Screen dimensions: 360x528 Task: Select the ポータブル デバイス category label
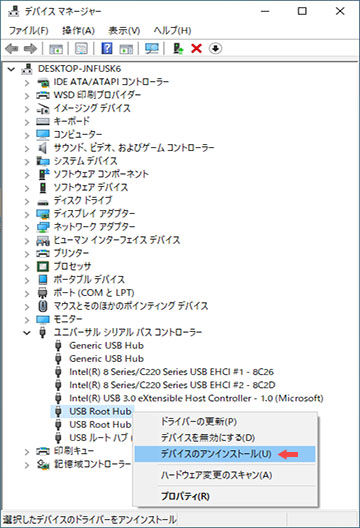[x=89, y=280]
